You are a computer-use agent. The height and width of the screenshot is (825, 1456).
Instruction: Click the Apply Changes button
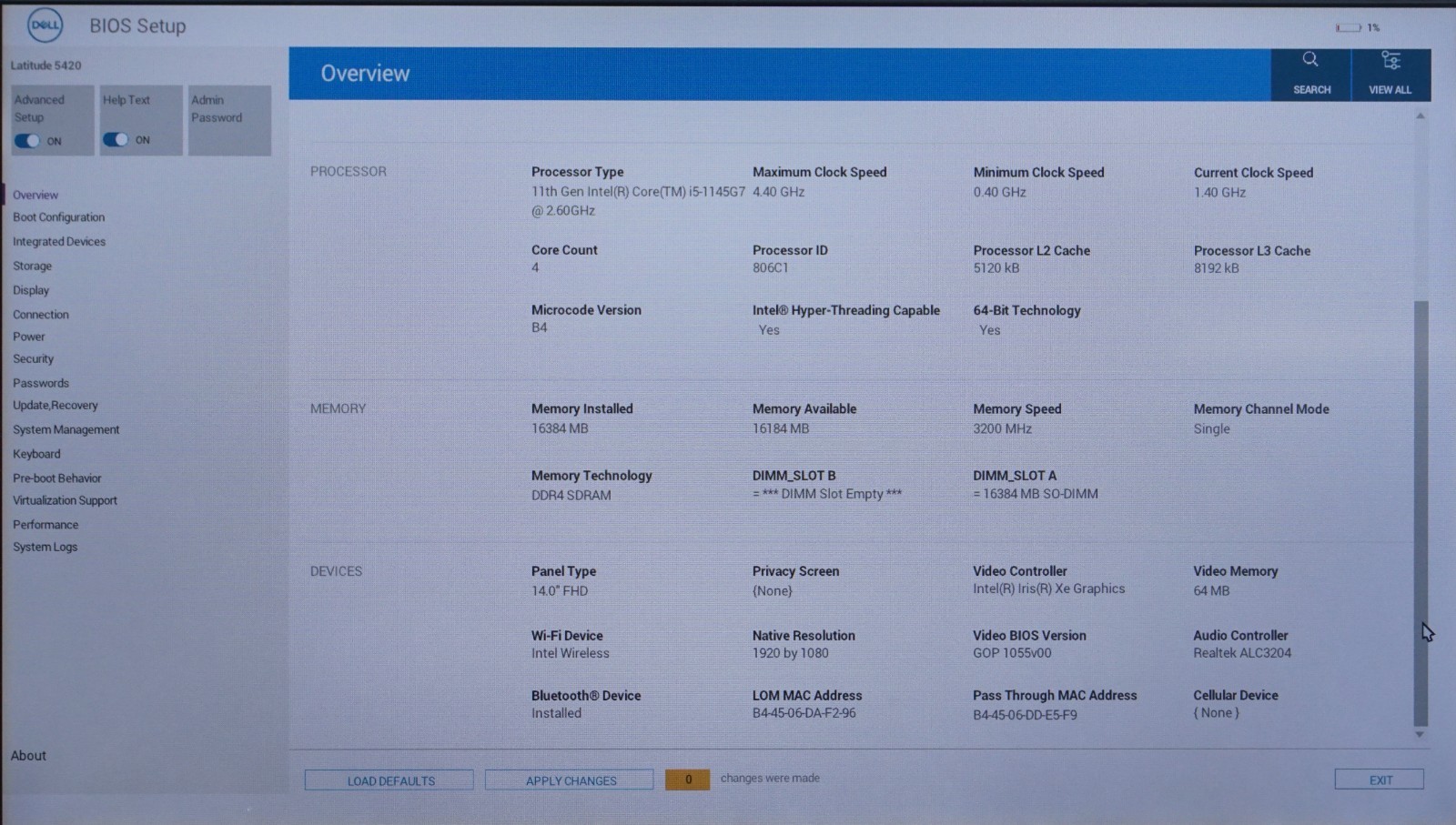click(x=570, y=780)
